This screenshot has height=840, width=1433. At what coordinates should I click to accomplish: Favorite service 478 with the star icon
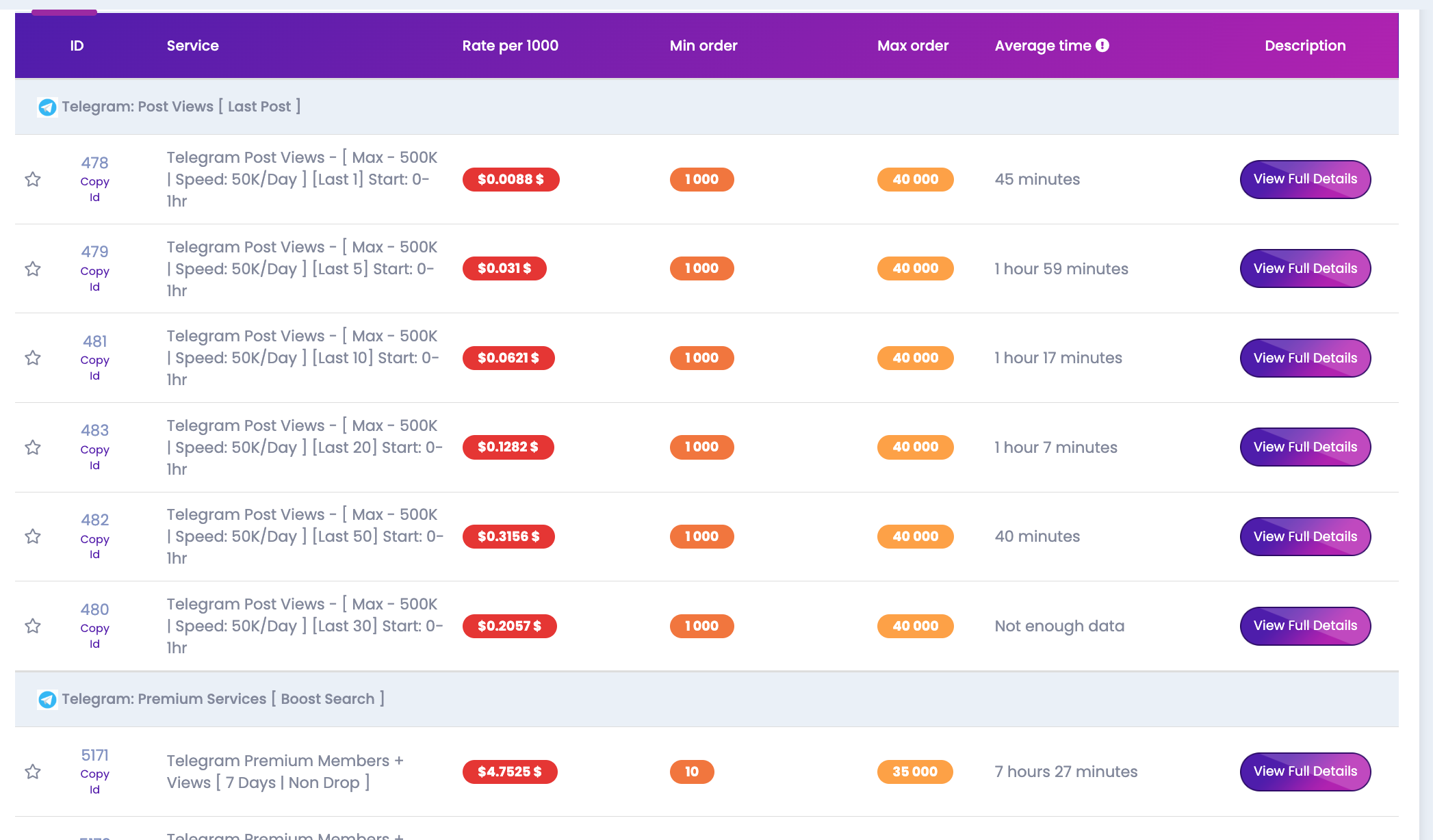[x=33, y=179]
